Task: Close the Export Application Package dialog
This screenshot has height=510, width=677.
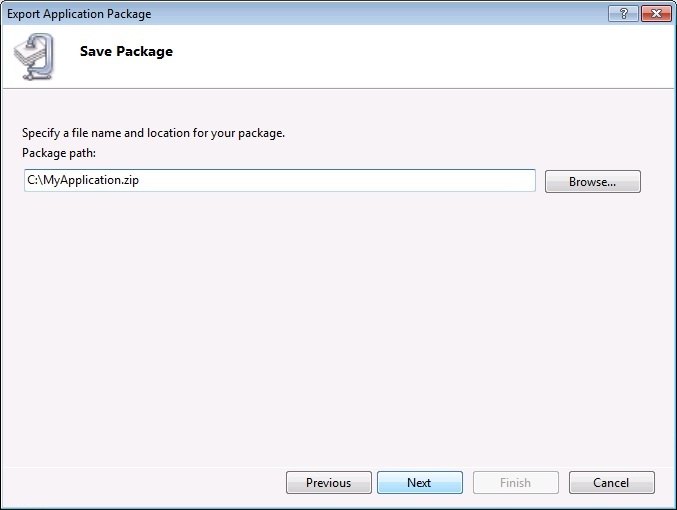Action: tap(655, 14)
